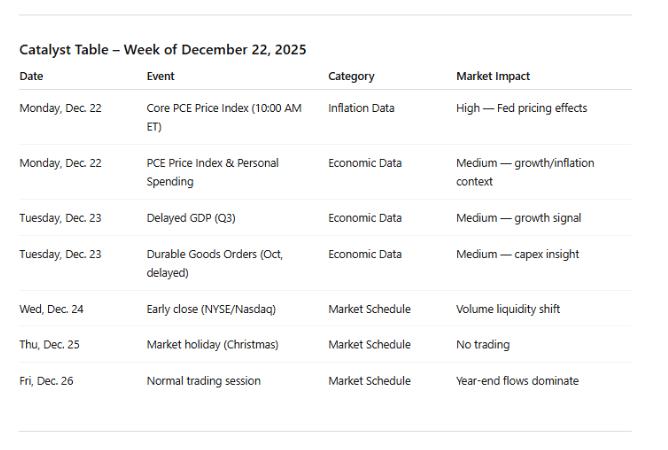Click the Year-end flows dominate cell
The image size is (668, 450).
pyautogui.click(x=517, y=381)
